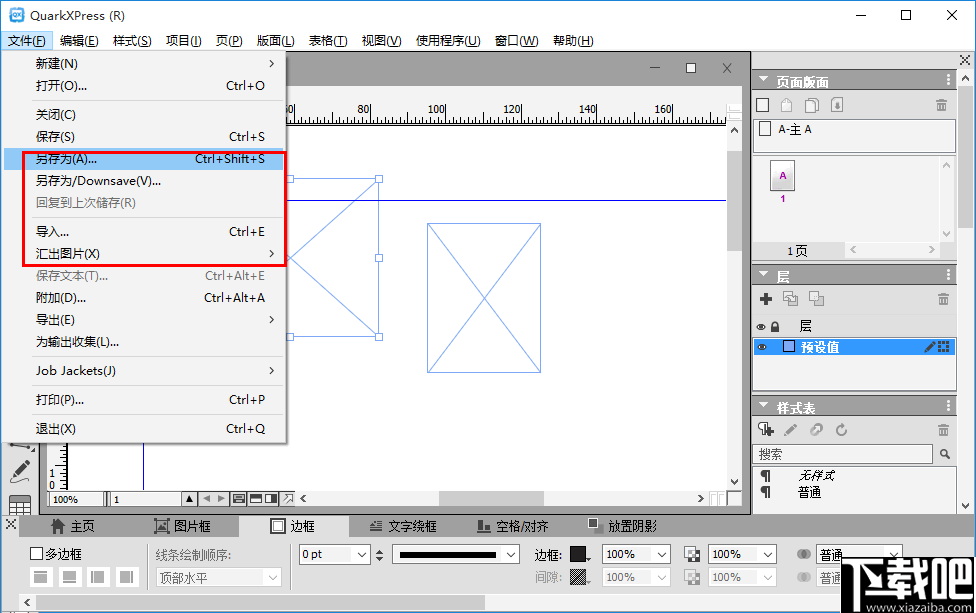Click the pencil edit icon on 预设值 layer
The image size is (976, 613).
tap(930, 346)
